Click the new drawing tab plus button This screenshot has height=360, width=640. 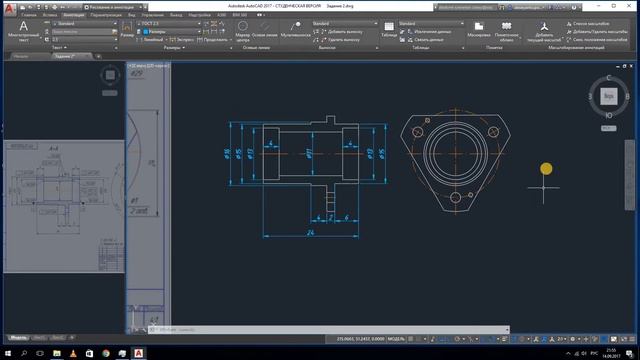point(98,56)
